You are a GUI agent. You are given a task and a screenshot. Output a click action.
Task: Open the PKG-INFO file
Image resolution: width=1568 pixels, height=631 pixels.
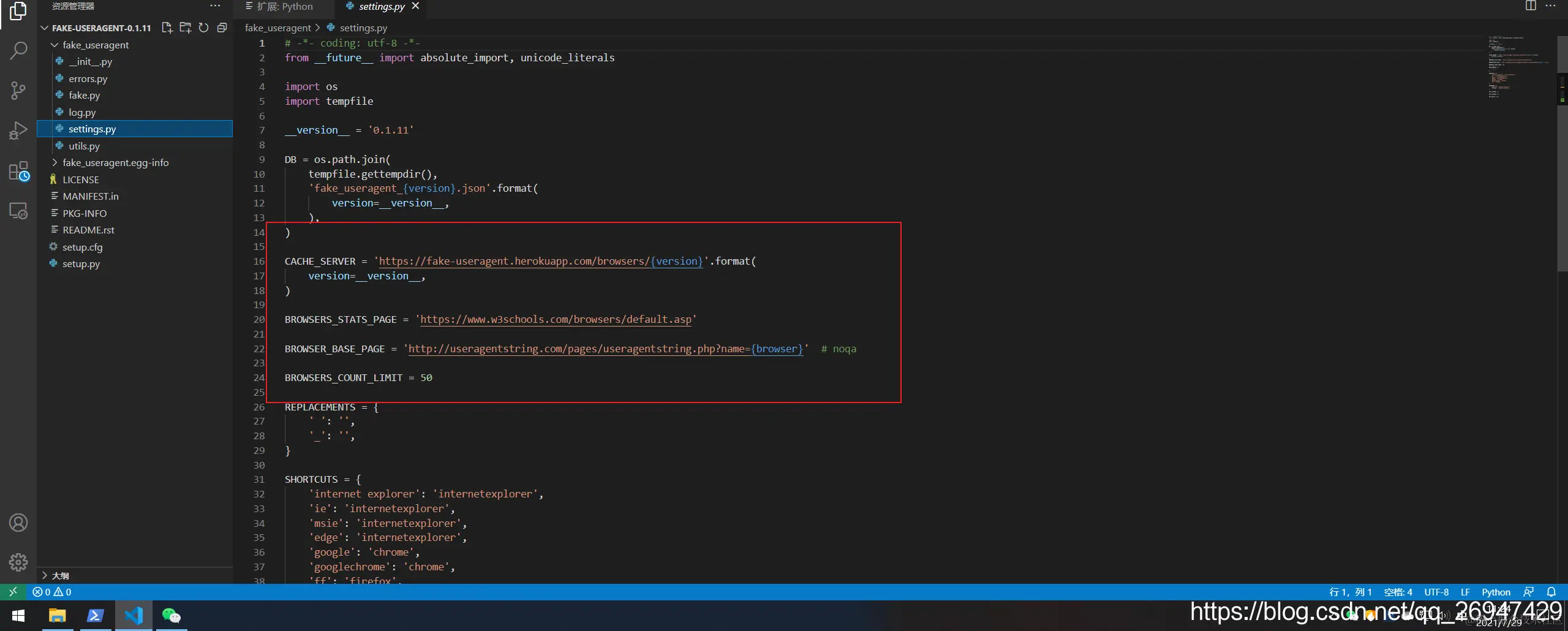[x=85, y=213]
